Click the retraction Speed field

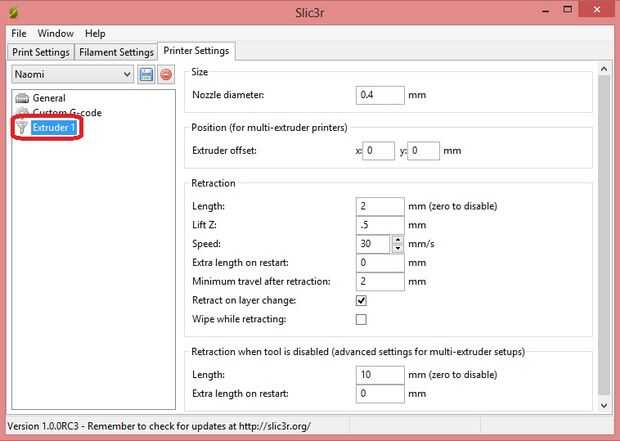(x=374, y=244)
